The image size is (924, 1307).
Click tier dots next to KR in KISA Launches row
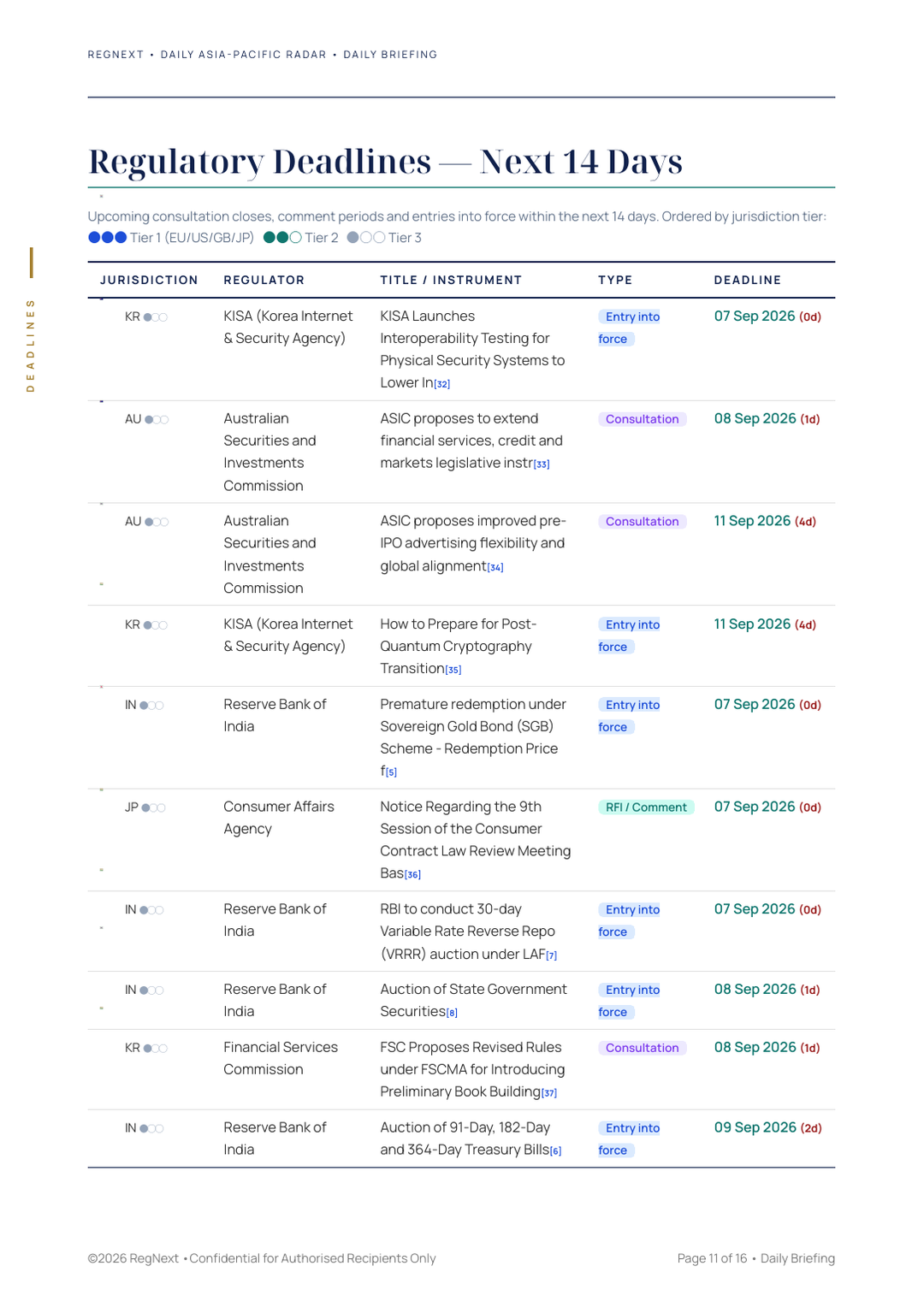click(156, 317)
